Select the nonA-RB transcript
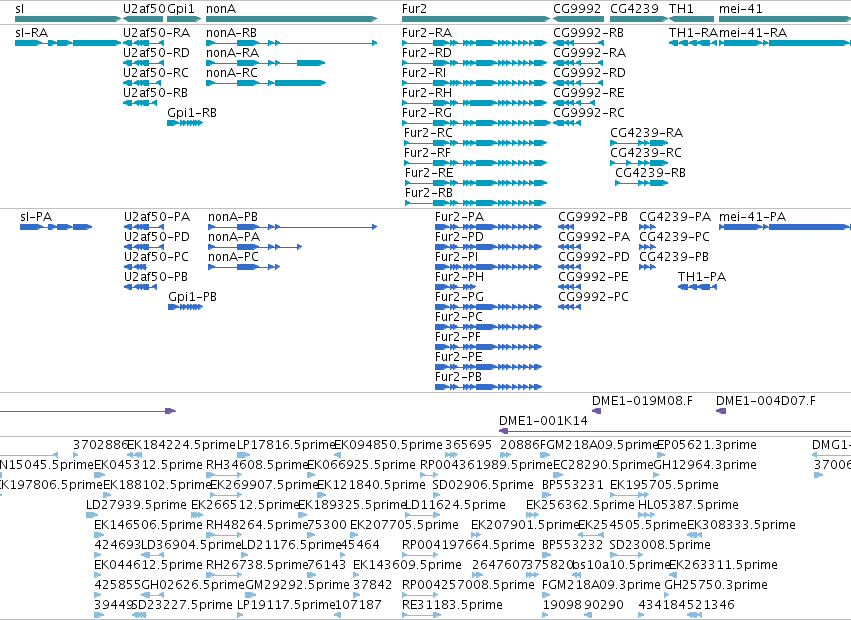 point(232,33)
